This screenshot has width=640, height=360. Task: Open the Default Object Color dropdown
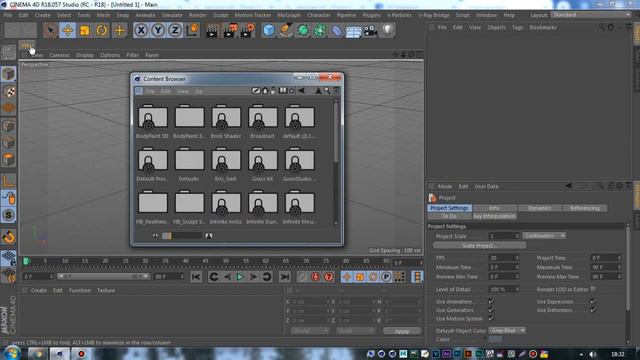click(507, 331)
